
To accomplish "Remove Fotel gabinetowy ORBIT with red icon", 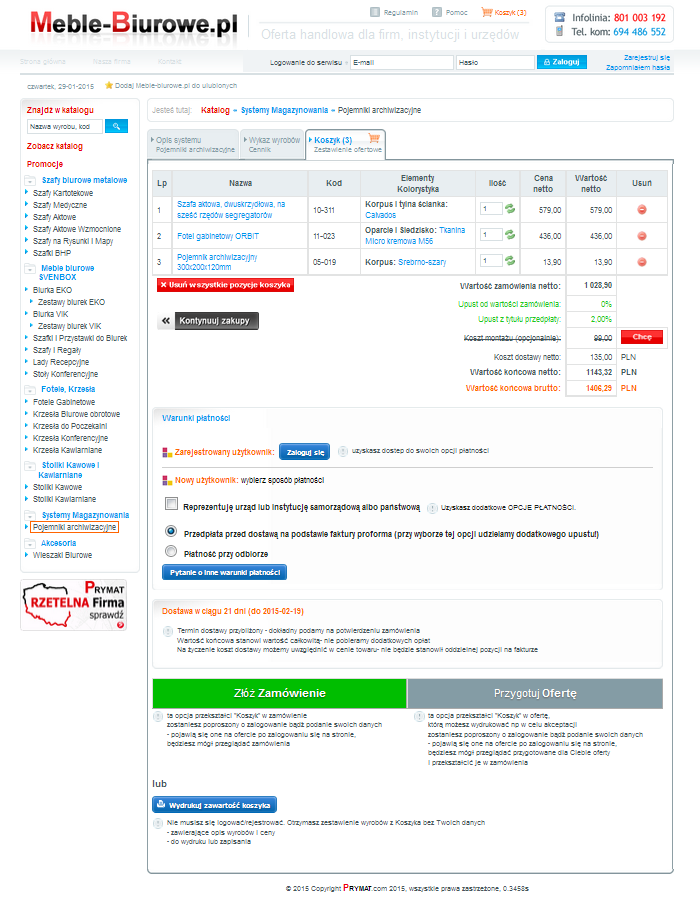I will pos(641,236).
